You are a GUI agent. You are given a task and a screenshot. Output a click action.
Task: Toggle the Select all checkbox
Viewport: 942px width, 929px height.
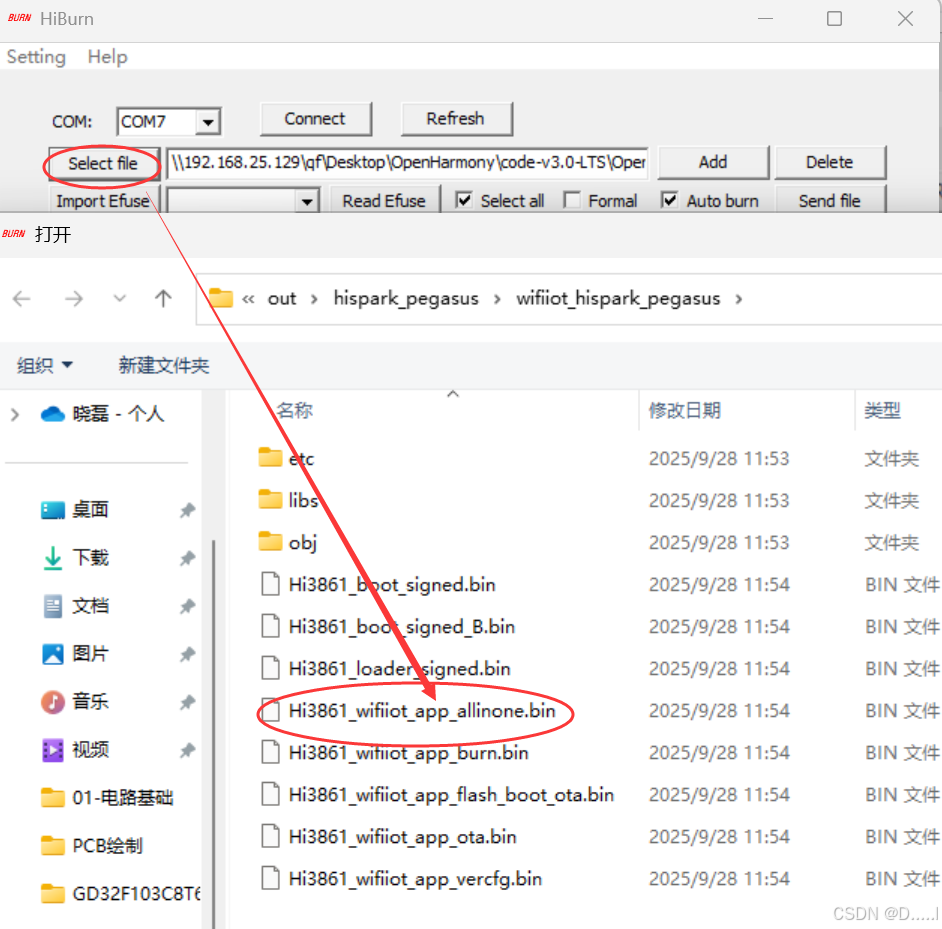point(463,200)
